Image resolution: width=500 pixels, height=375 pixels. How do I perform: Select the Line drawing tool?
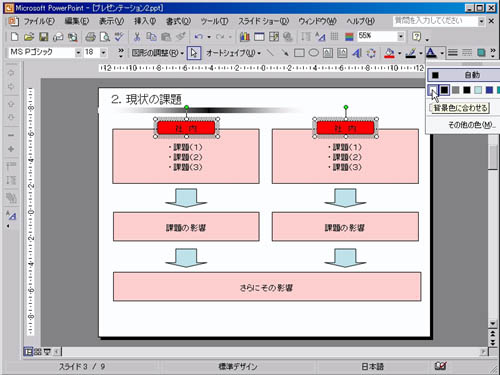tap(270, 53)
